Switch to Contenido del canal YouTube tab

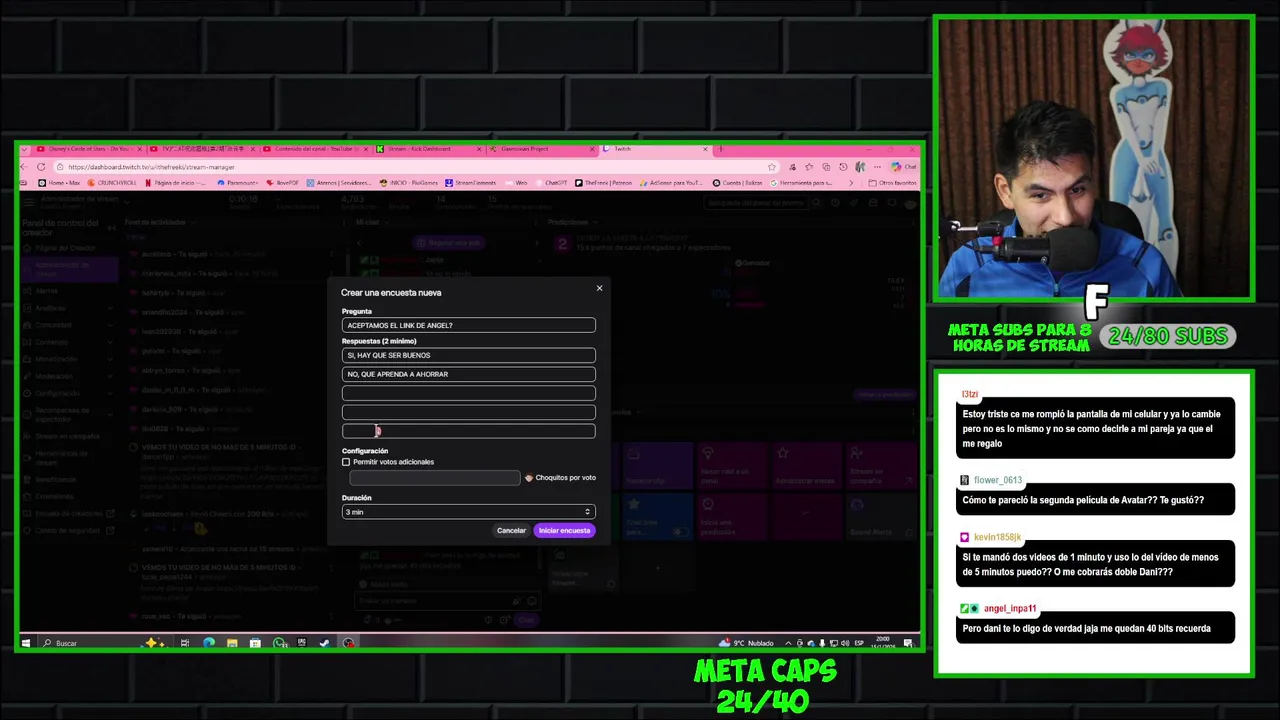[313, 149]
